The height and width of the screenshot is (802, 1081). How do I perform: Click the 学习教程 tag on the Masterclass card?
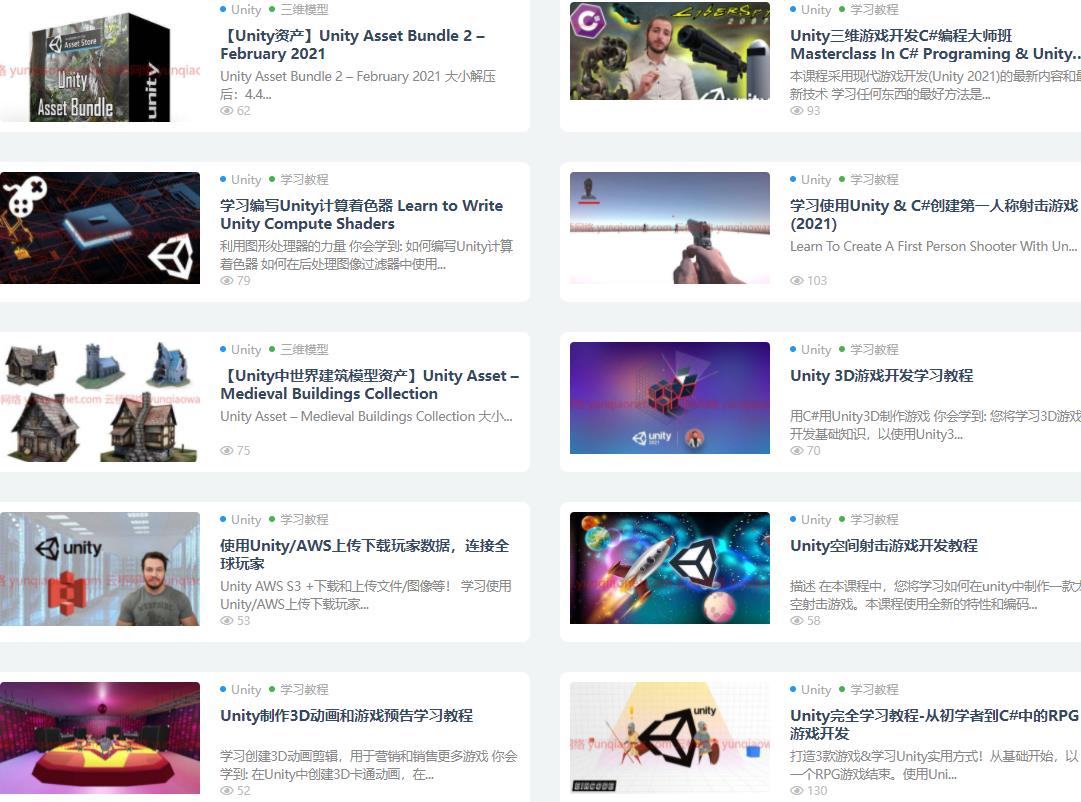click(874, 10)
